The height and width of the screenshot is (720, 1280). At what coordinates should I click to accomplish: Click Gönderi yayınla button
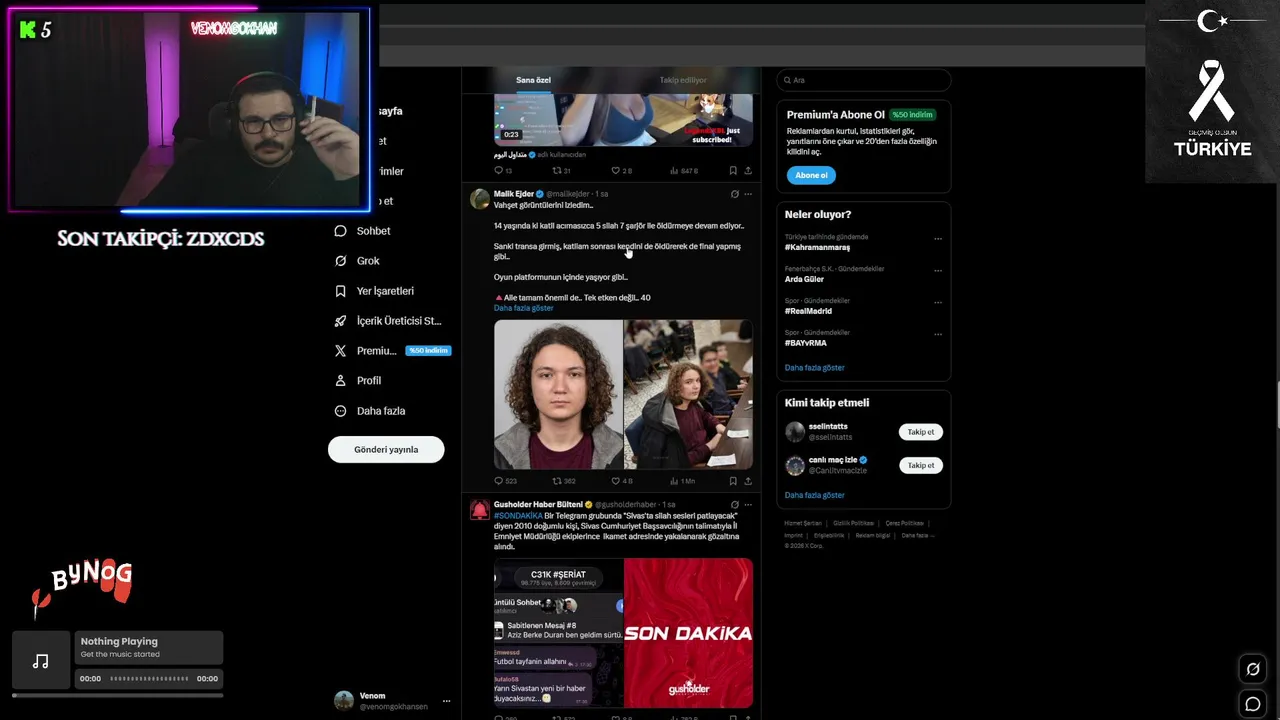[386, 450]
